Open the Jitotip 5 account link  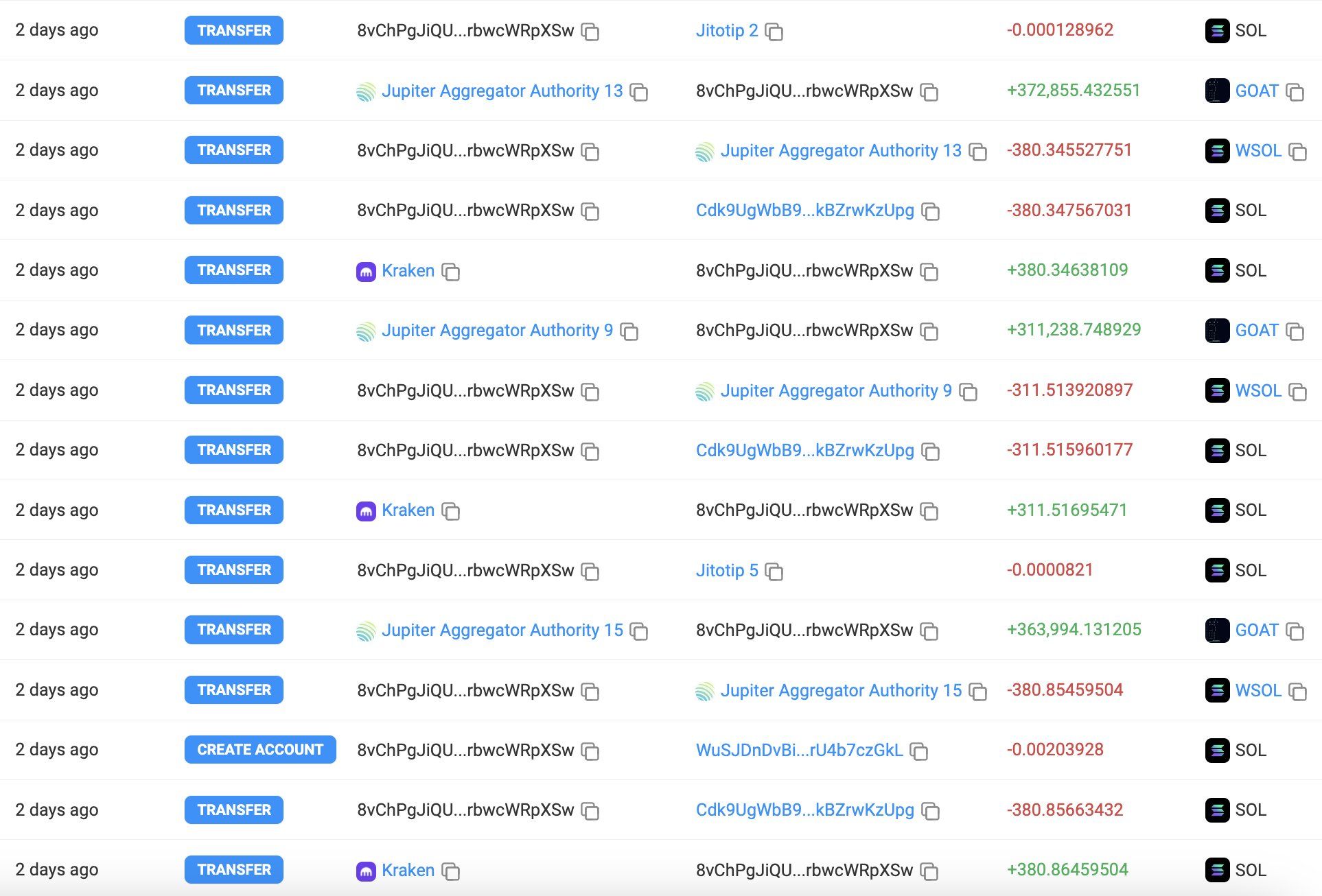[727, 570]
